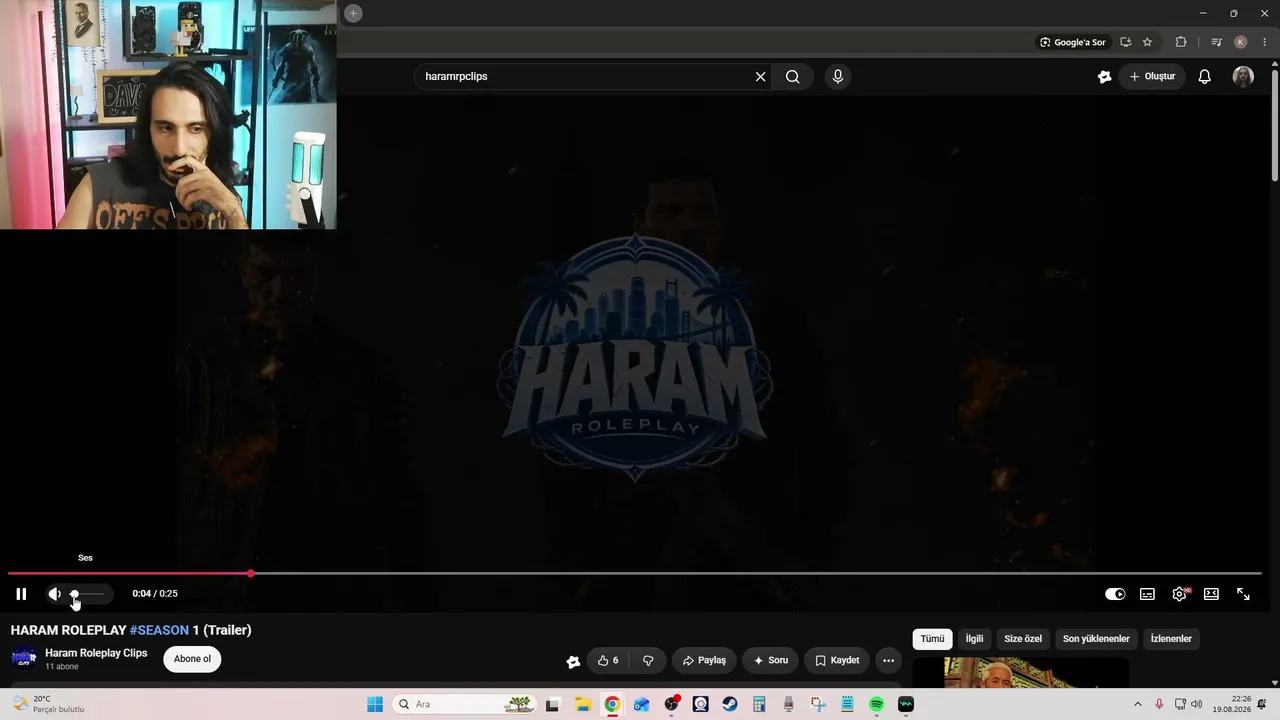This screenshot has height=720, width=1280.
Task: Open YouTube notifications bell
Action: click(1205, 77)
